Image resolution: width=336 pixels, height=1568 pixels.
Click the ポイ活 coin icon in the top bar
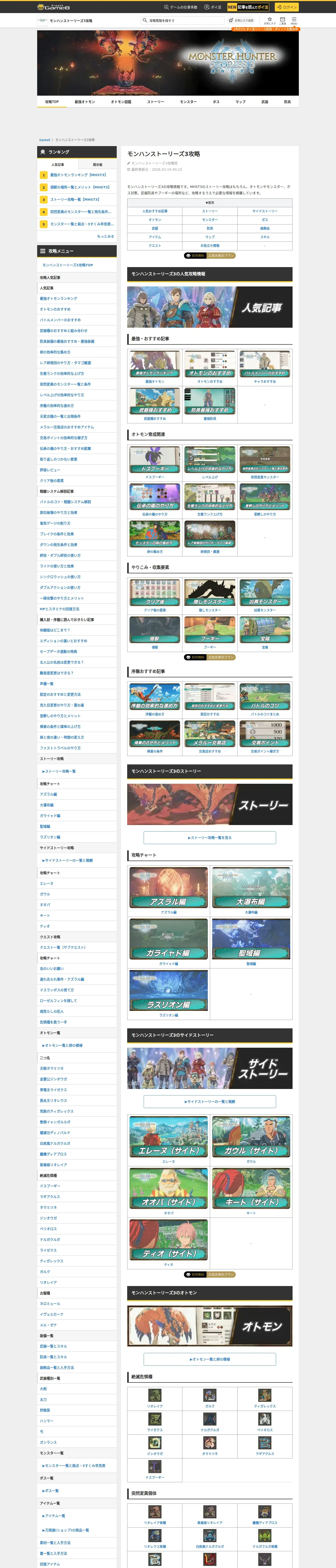(x=207, y=7)
